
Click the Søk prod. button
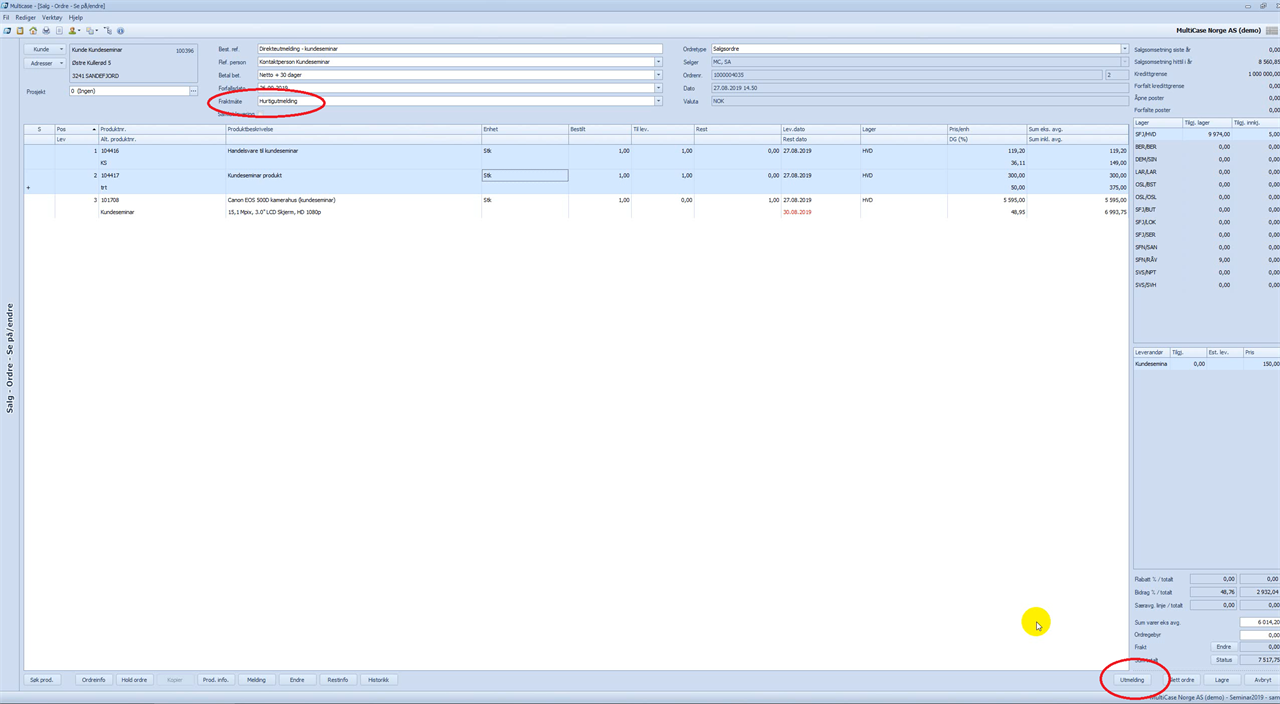41,680
